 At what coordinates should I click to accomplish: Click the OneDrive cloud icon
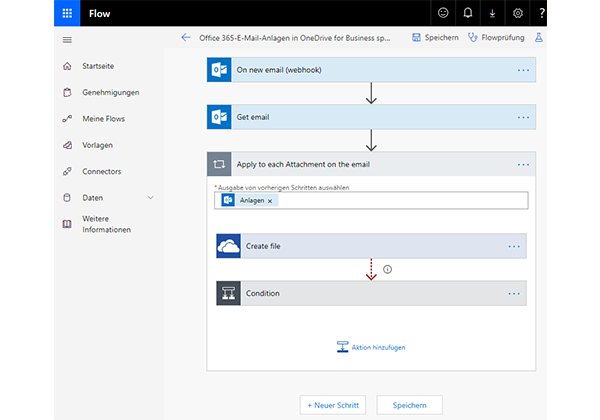point(228,246)
